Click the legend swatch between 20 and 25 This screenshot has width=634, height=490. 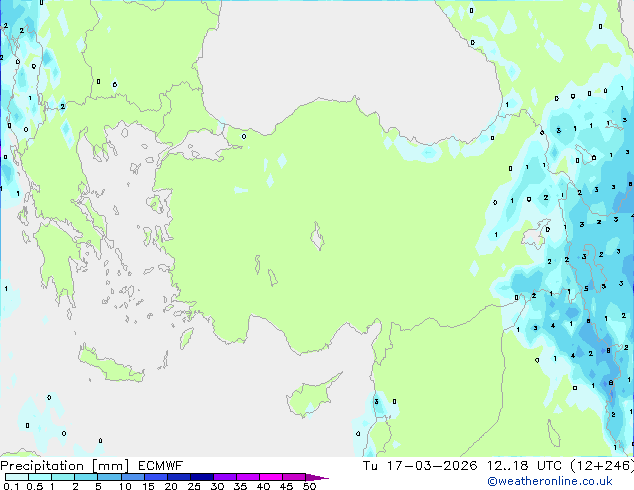tap(178, 477)
